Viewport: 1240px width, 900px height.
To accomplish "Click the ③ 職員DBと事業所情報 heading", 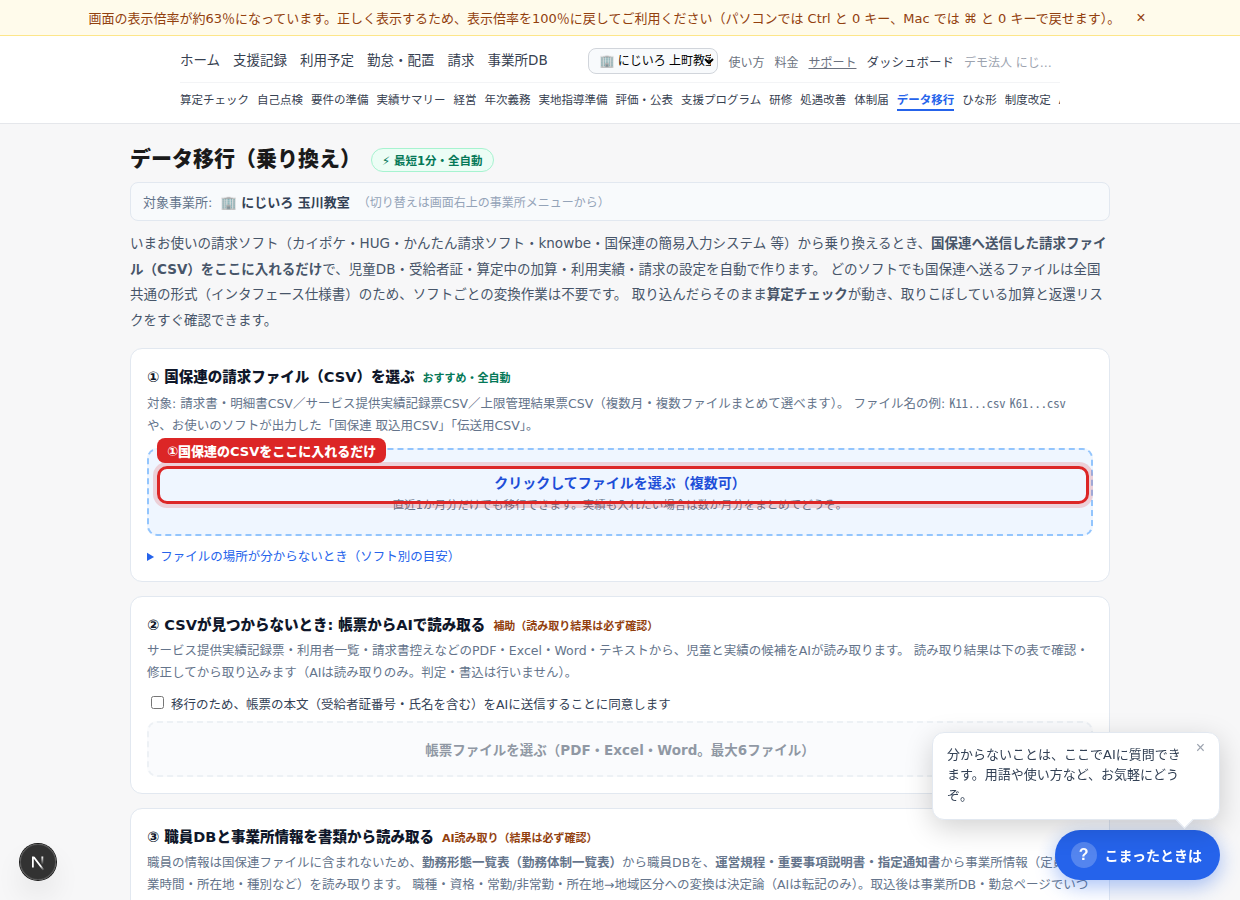I will tap(290, 837).
